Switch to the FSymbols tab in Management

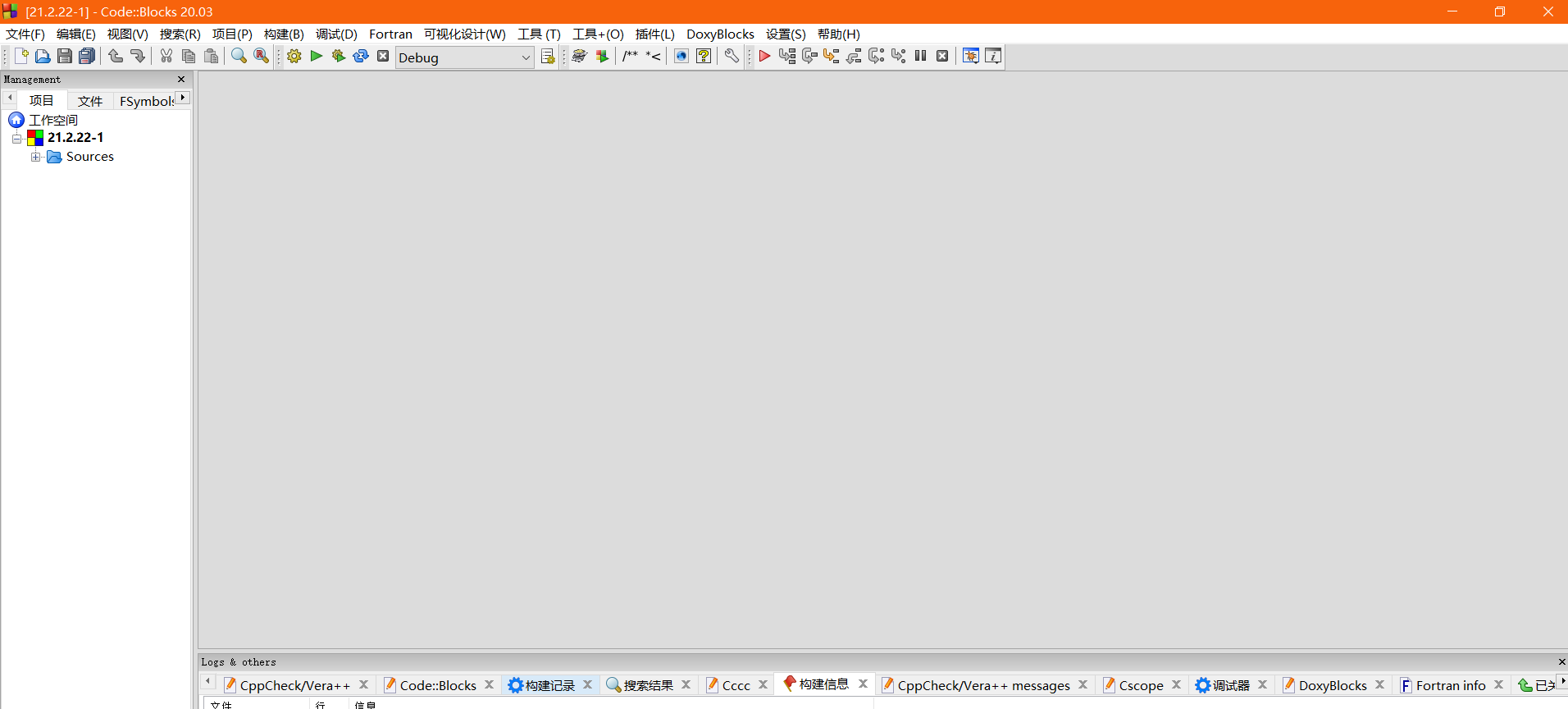[x=146, y=101]
